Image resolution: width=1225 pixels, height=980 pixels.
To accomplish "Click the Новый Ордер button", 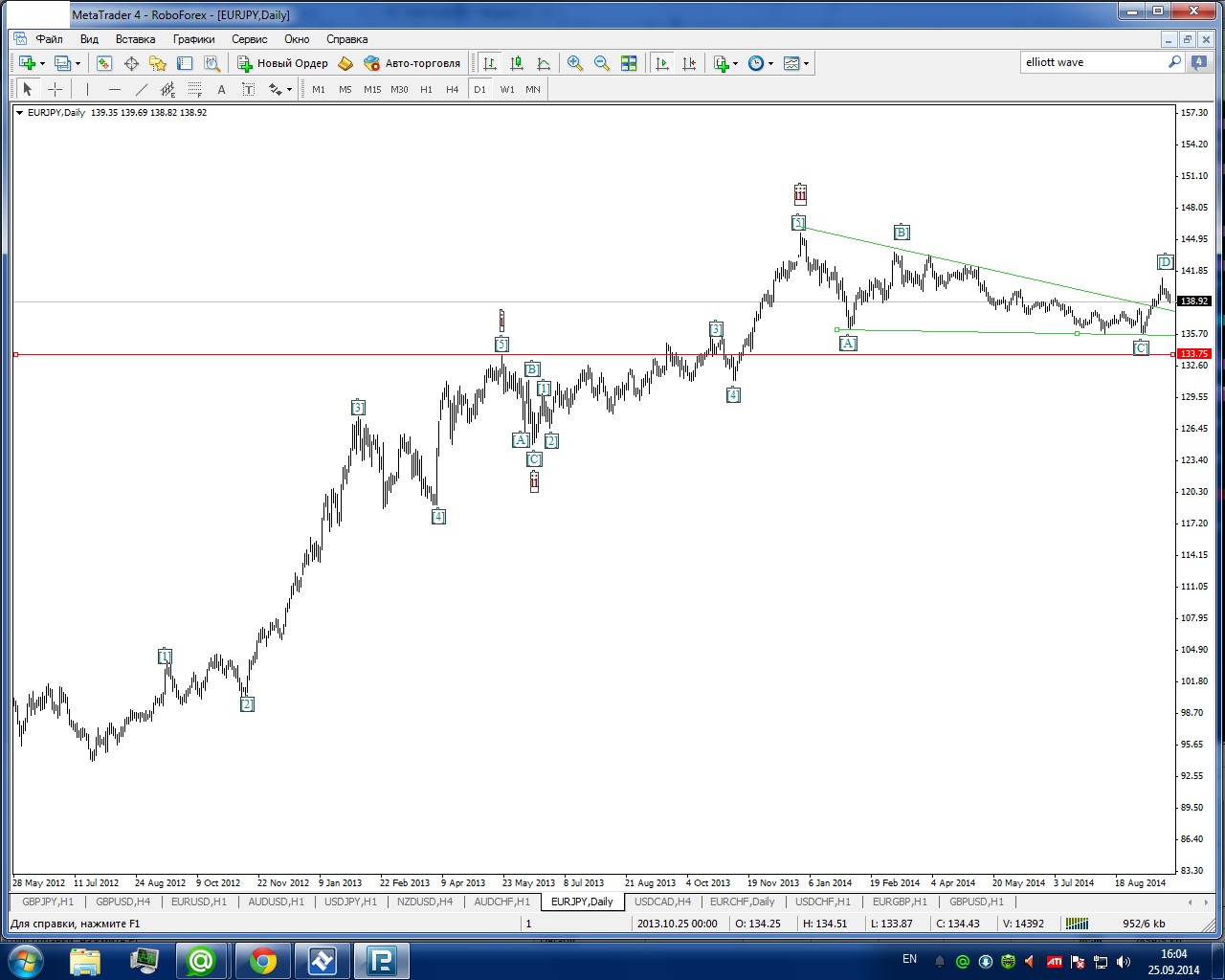I will coord(282,63).
